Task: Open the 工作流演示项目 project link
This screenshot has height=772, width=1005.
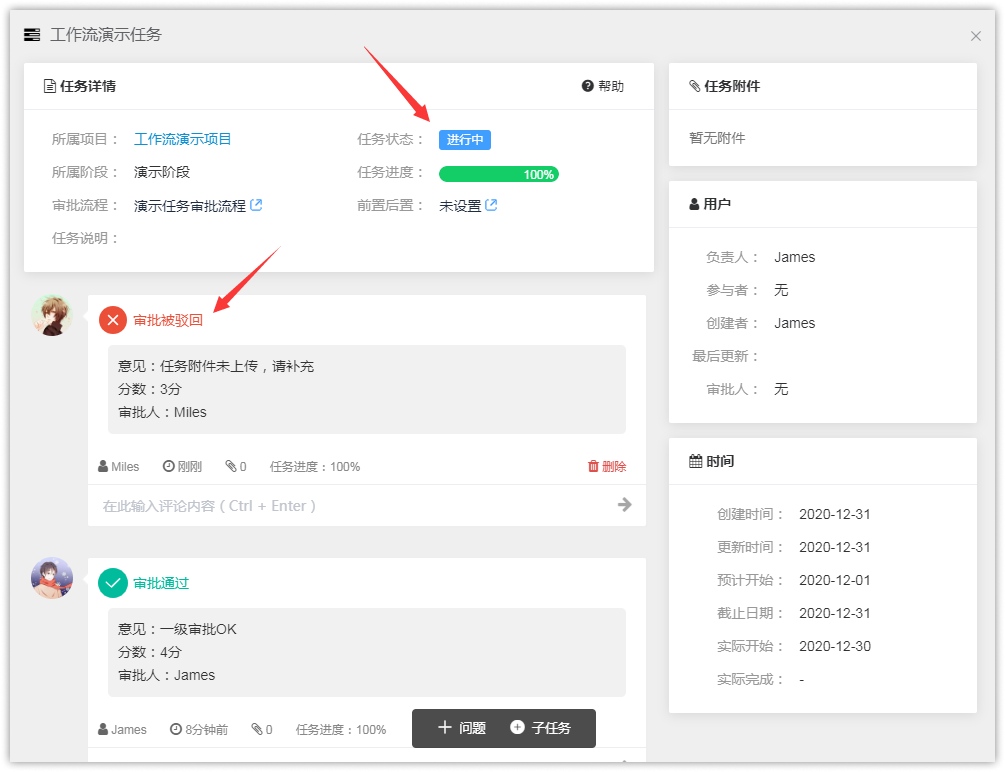Action: pos(183,139)
